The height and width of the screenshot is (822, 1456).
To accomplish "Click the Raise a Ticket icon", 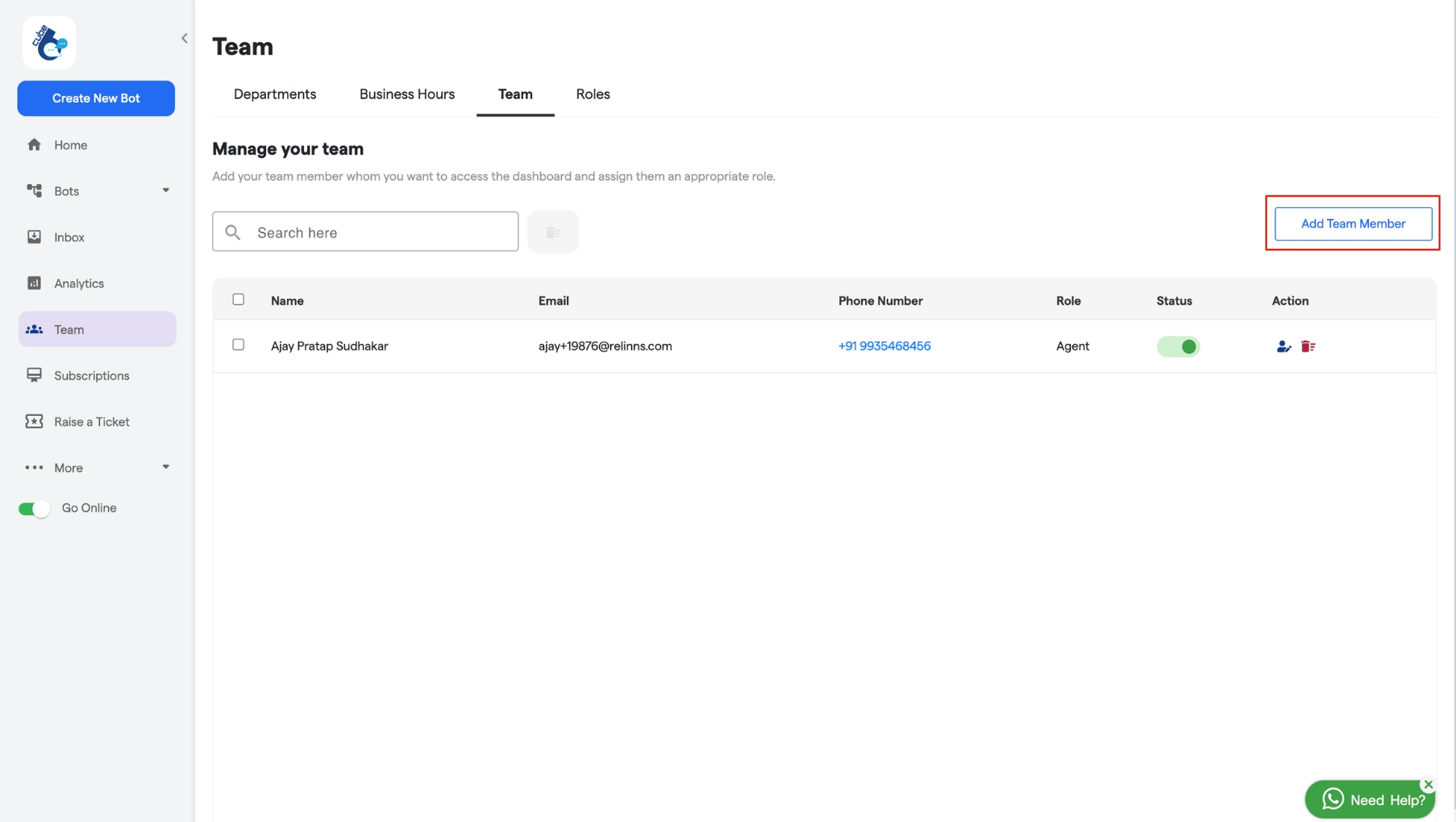I will (34, 421).
